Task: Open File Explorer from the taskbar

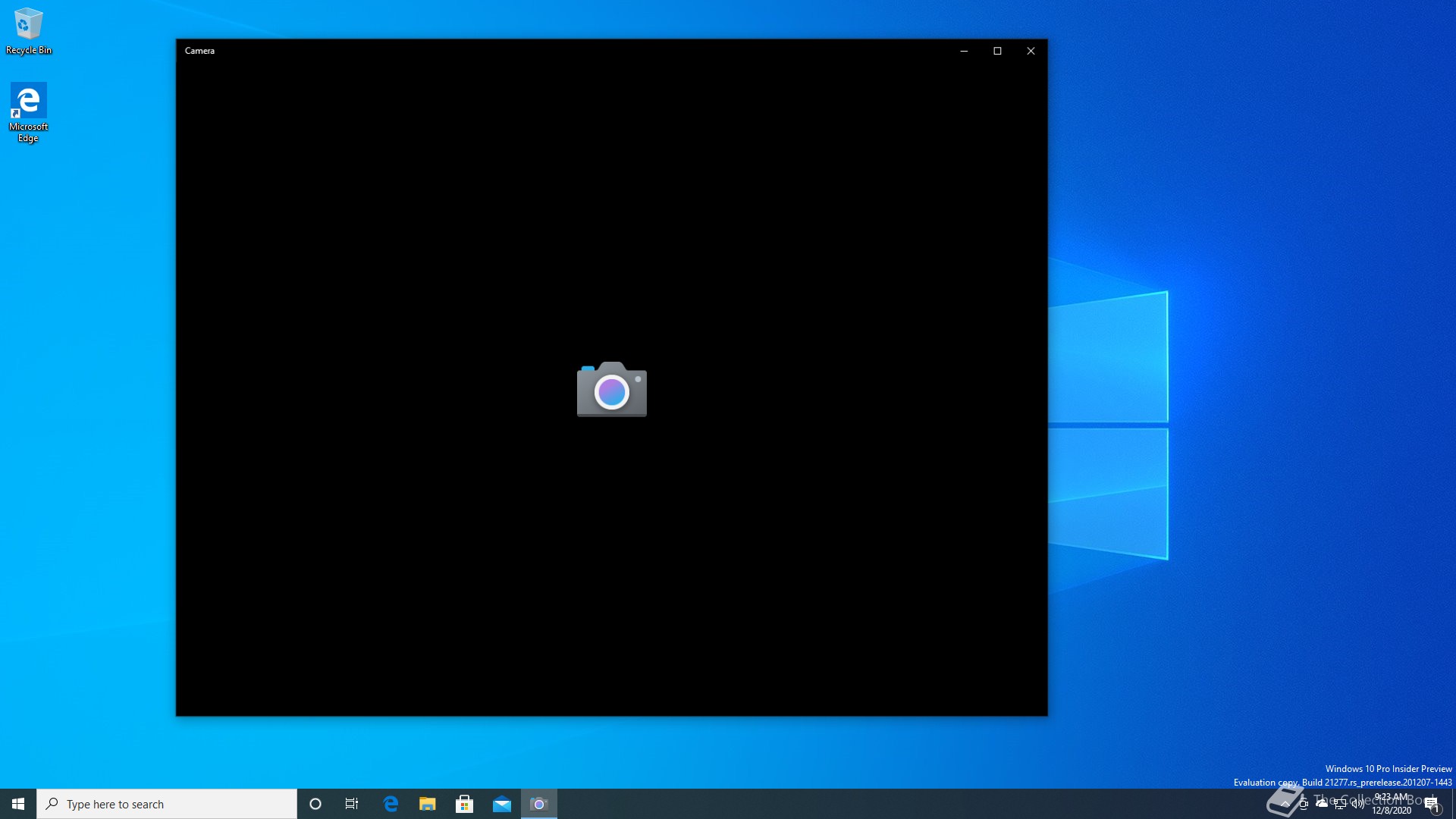Action: (x=428, y=804)
